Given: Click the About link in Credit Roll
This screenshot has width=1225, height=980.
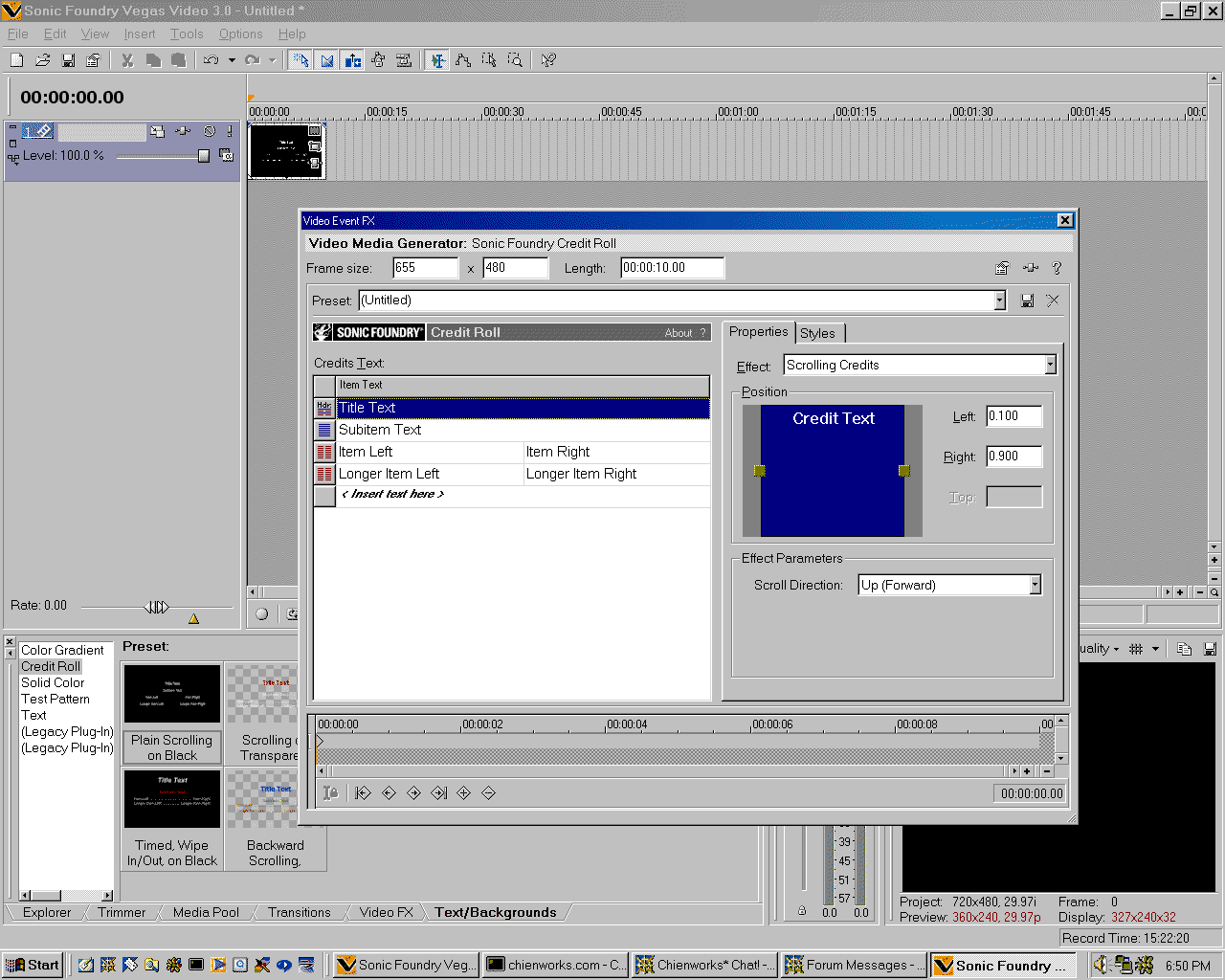Looking at the screenshot, I should (x=679, y=333).
